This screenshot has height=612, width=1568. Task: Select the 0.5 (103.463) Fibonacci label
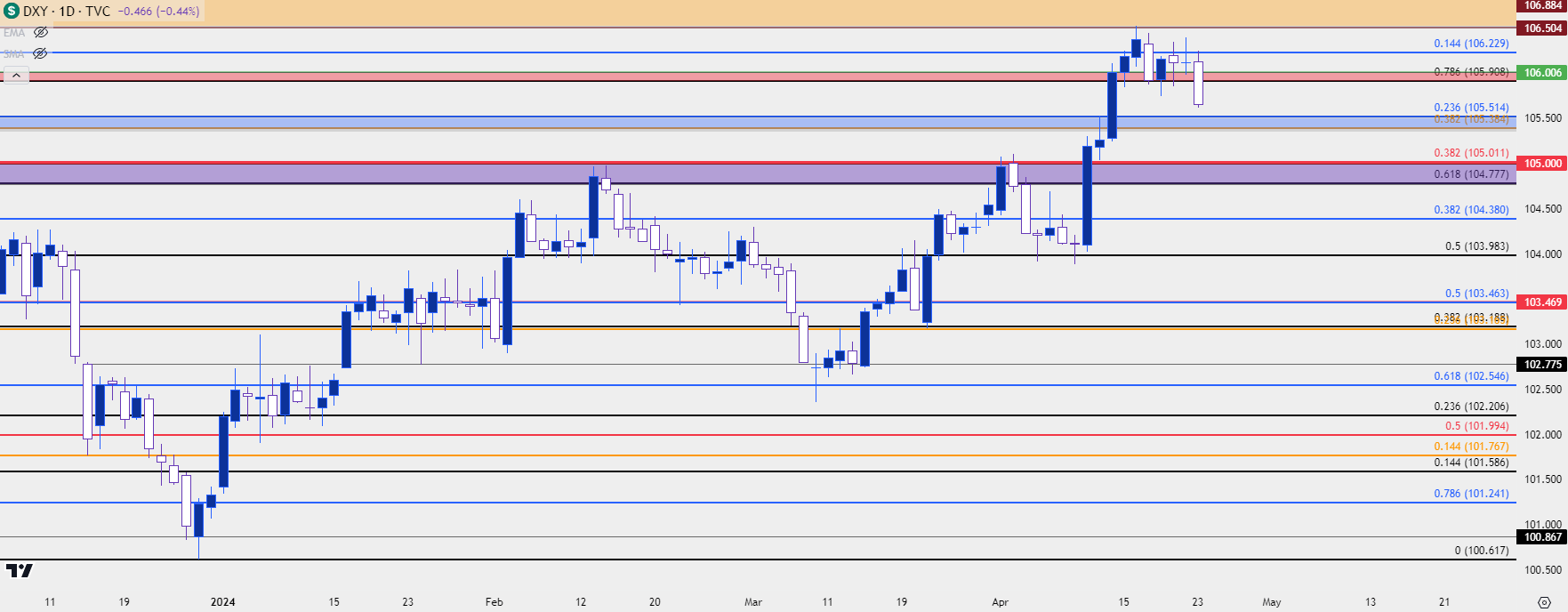(1476, 294)
